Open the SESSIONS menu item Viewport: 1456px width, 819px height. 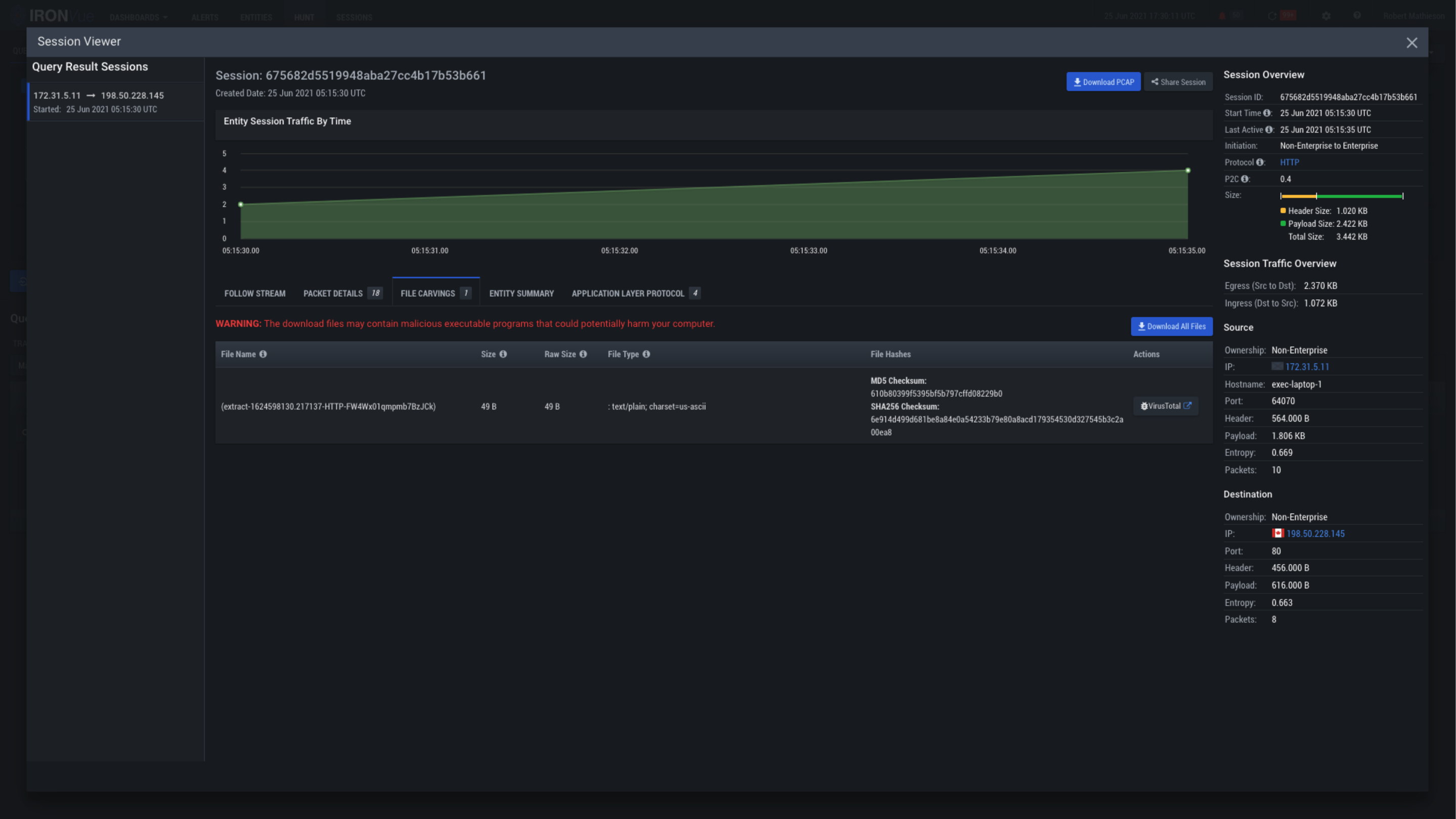click(355, 17)
